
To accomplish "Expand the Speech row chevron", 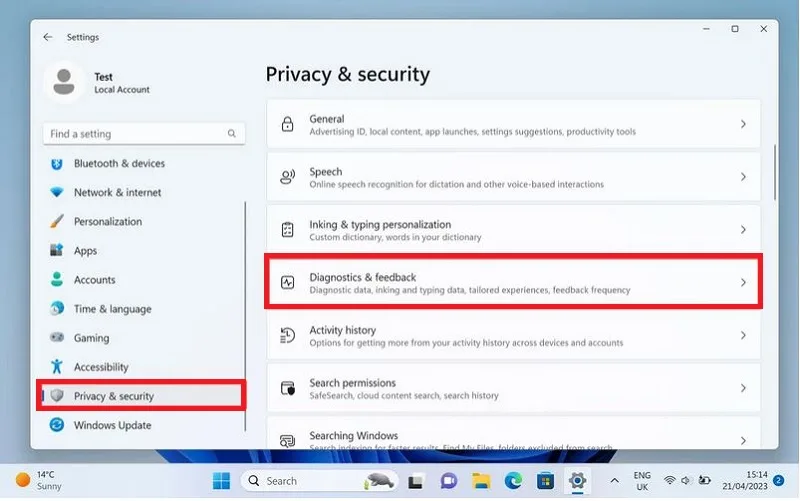I will point(743,177).
